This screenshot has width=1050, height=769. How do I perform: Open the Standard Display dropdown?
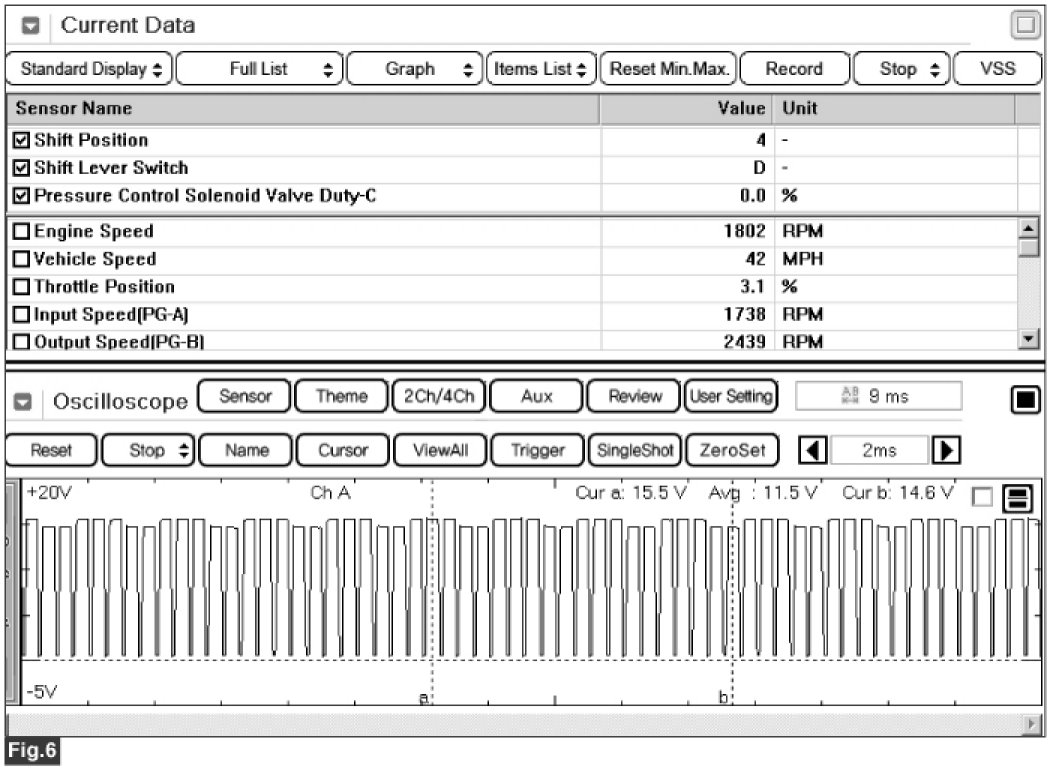89,69
